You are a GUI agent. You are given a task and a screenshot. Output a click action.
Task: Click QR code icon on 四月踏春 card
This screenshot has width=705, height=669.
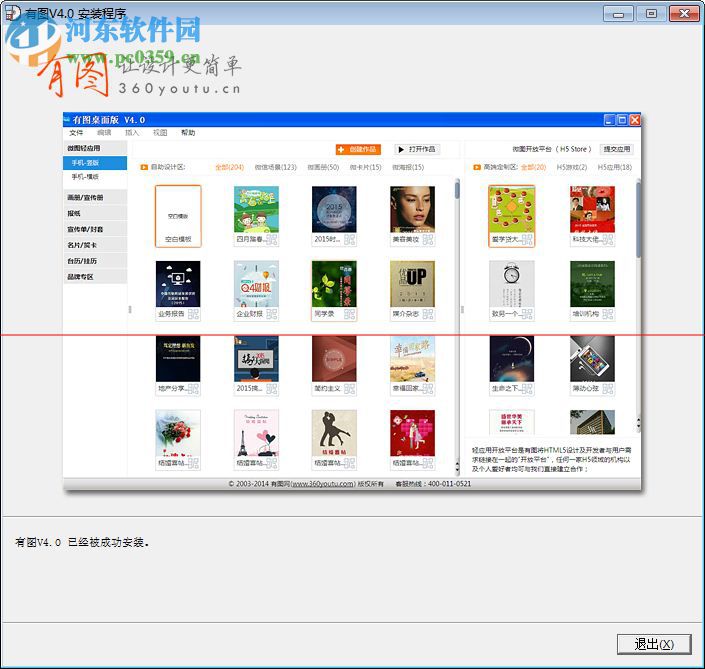(272, 240)
